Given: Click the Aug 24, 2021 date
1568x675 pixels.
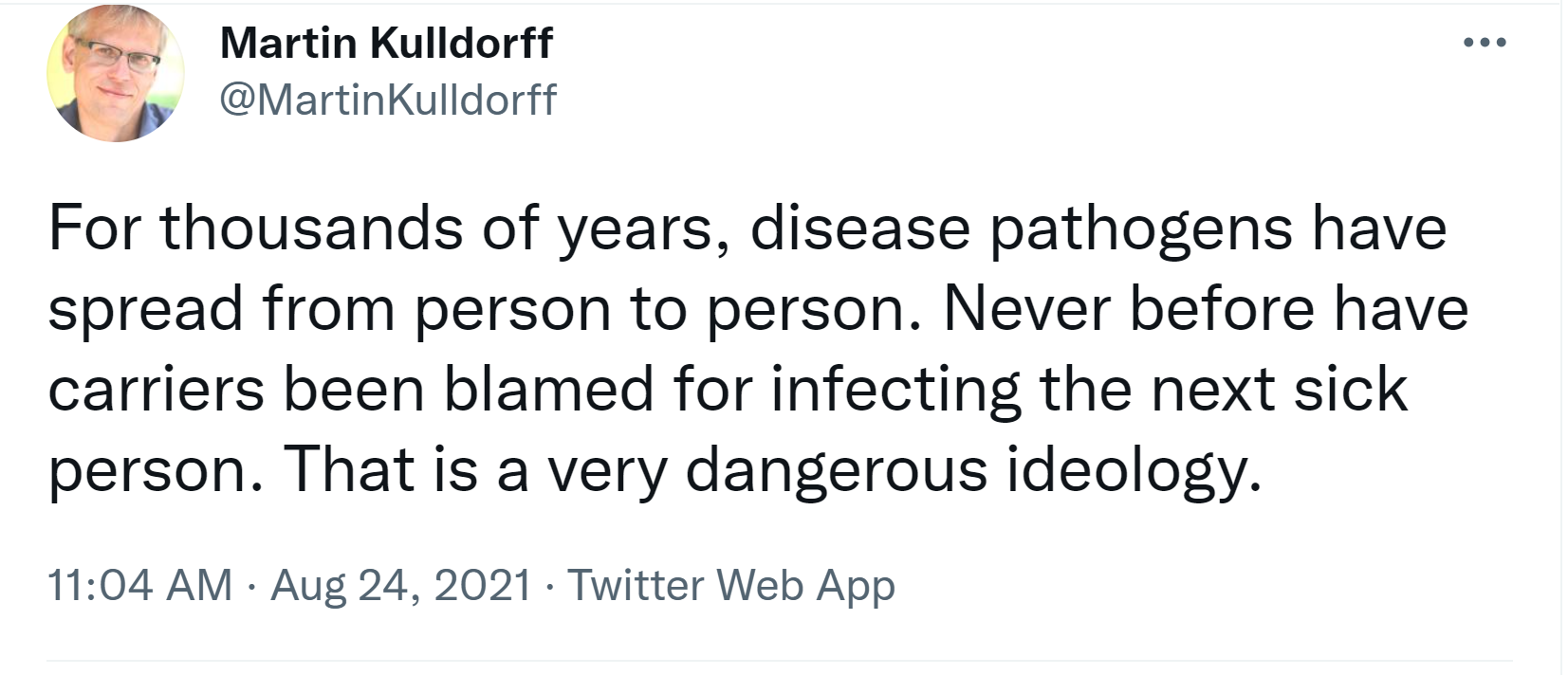Looking at the screenshot, I should coord(400,585).
